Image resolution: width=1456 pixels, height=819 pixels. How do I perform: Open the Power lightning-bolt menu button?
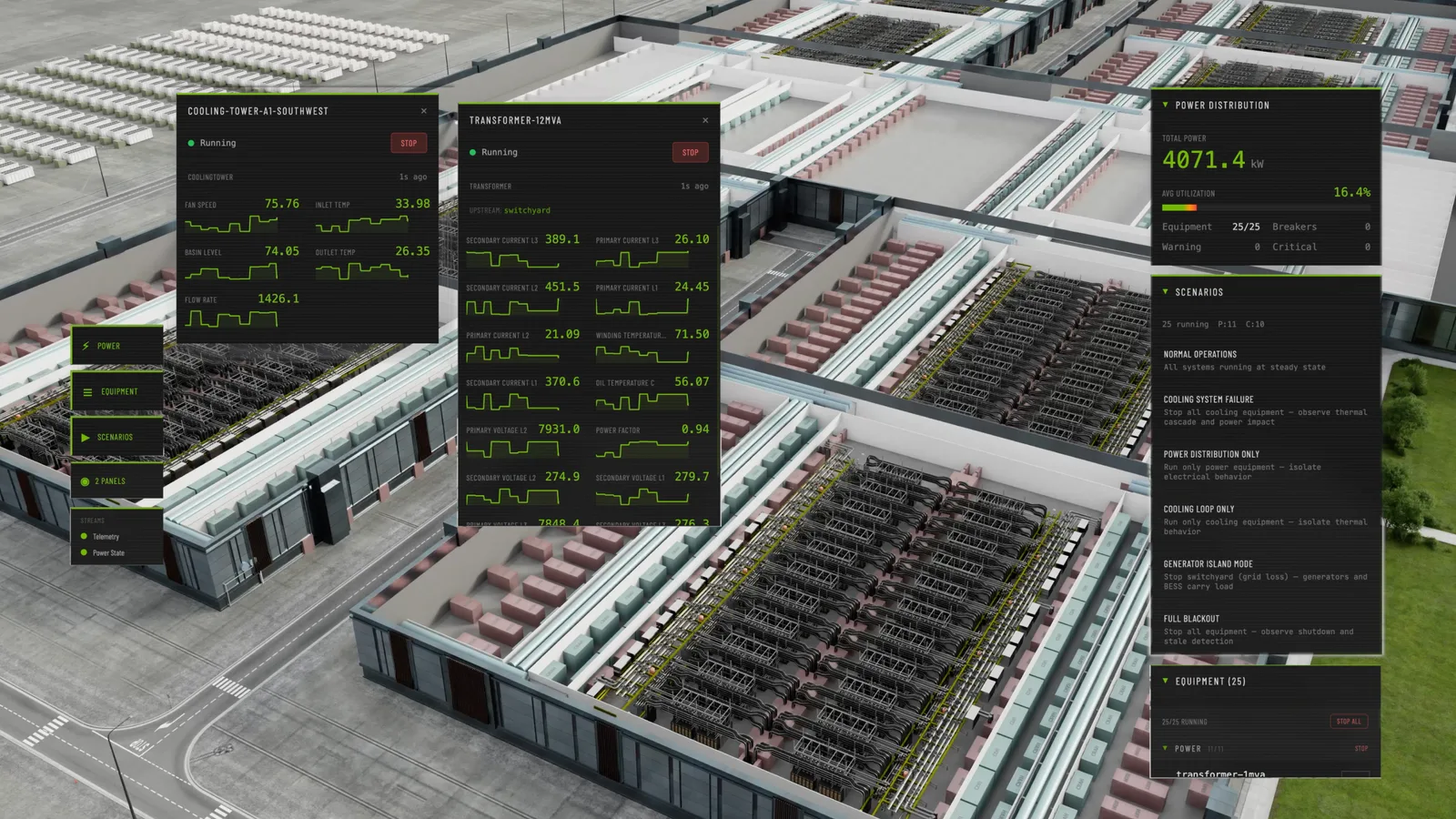pyautogui.click(x=117, y=346)
